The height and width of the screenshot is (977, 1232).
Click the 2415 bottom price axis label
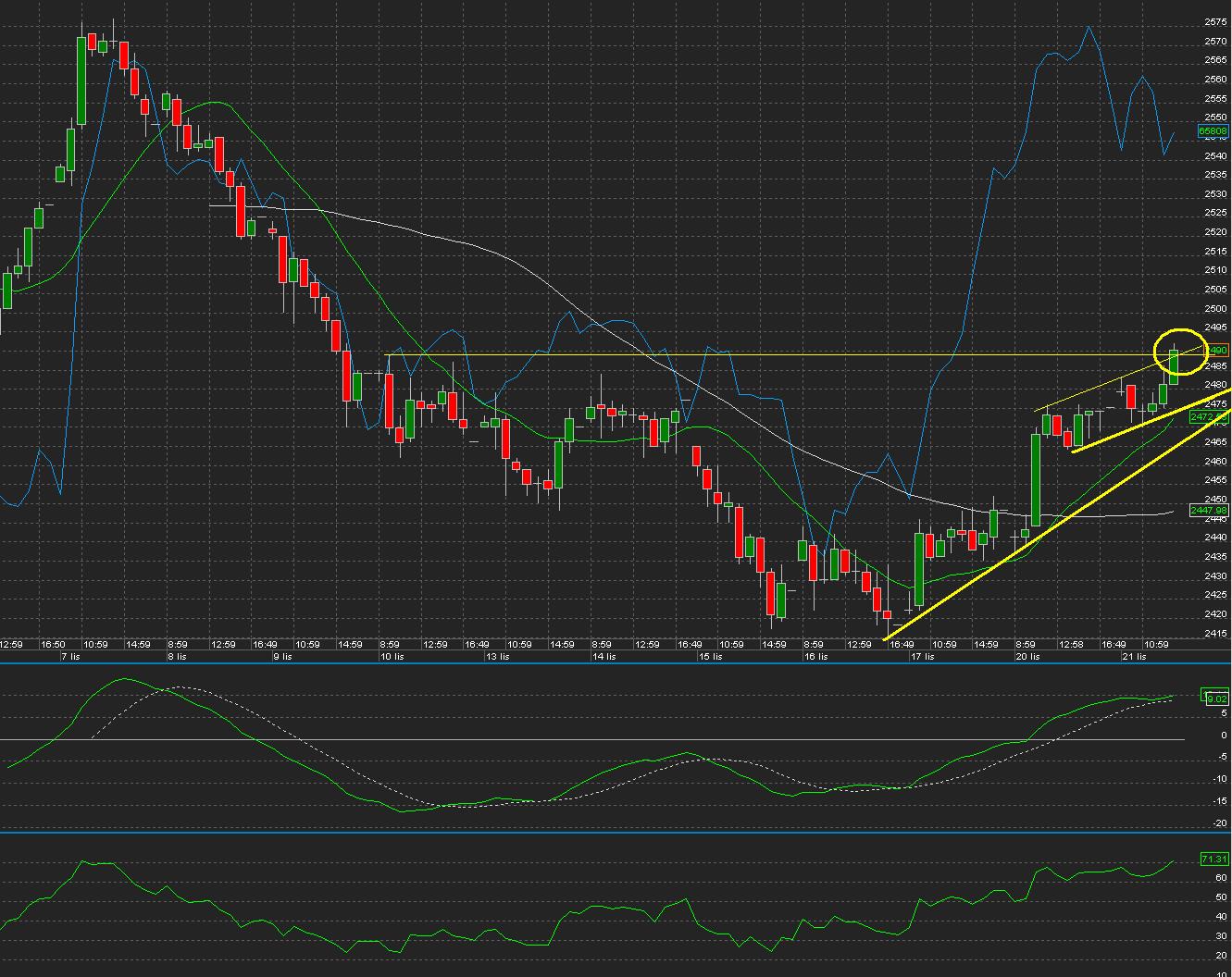1215,633
